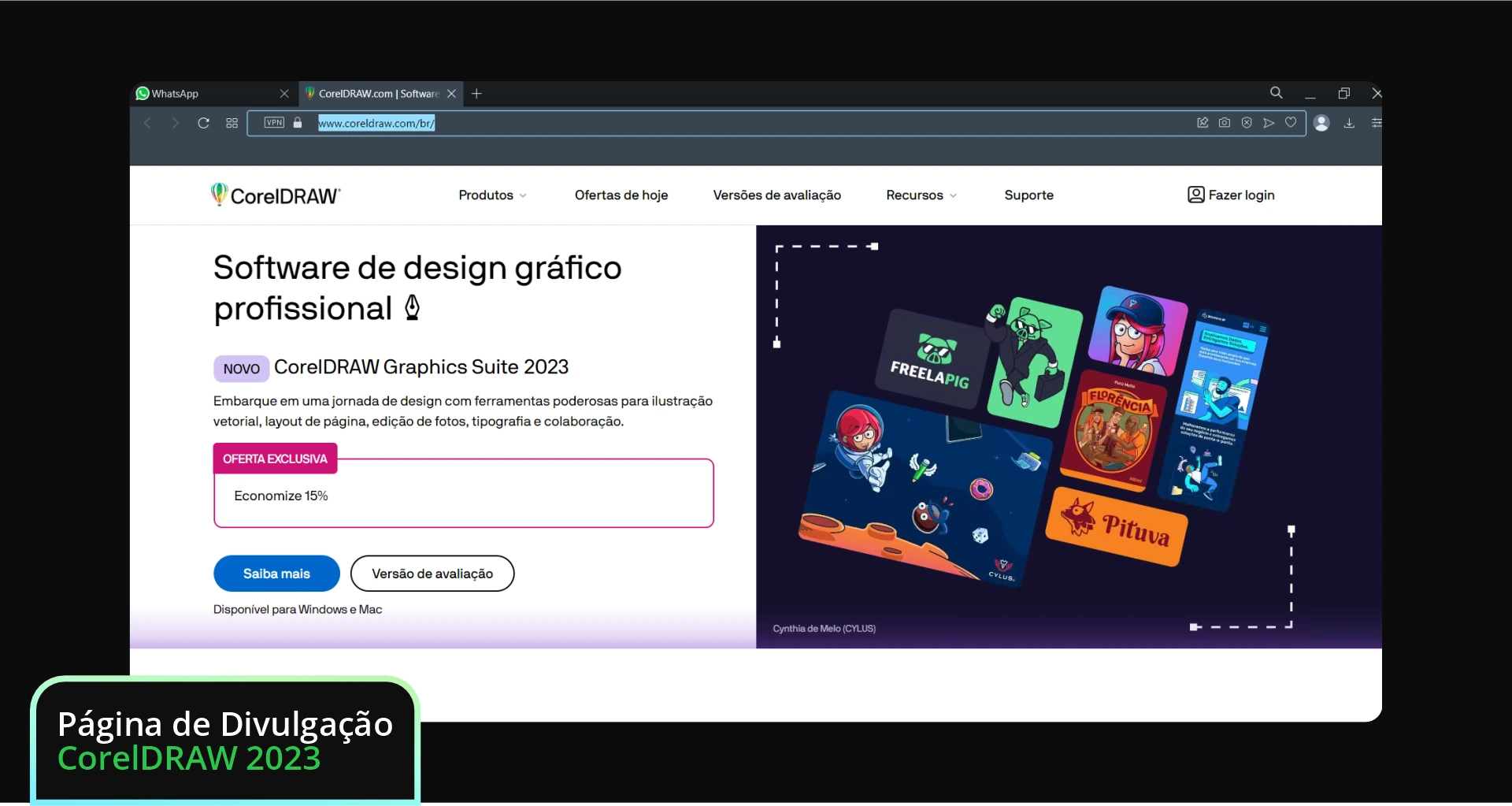The height and width of the screenshot is (806, 1512).
Task: Open the ad blocker shield icon
Action: click(1247, 122)
